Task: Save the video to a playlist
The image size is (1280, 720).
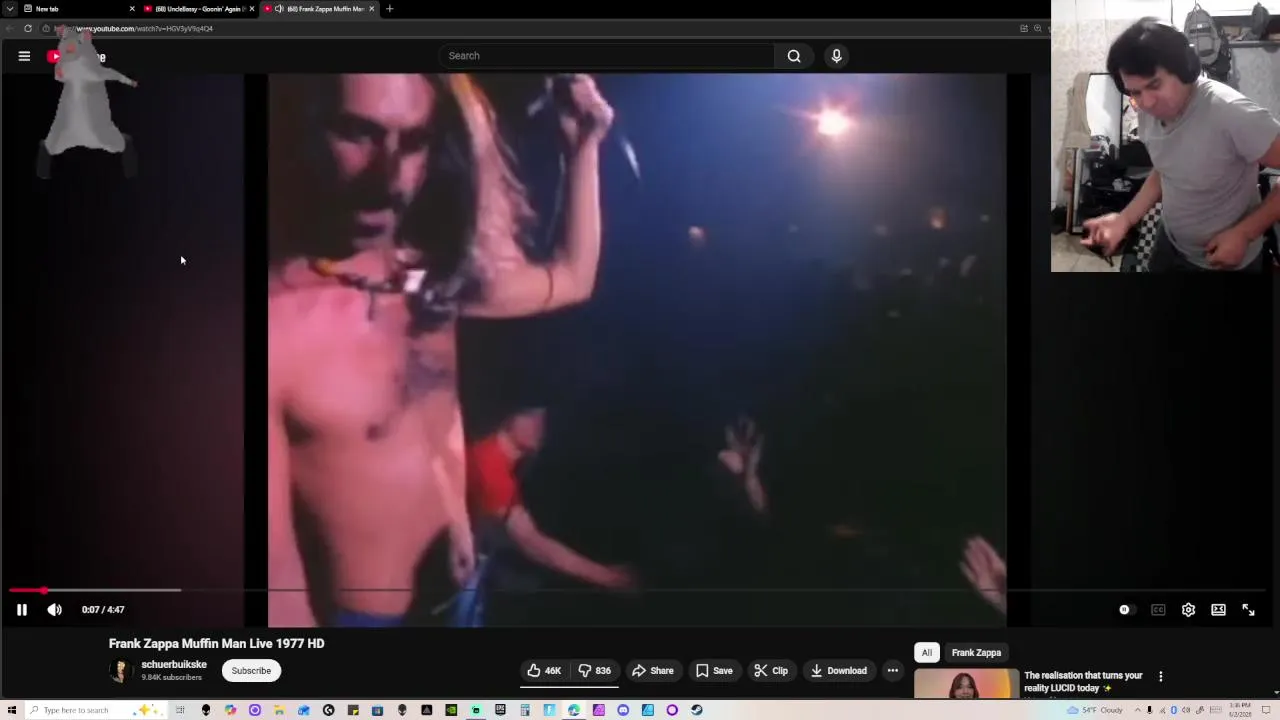Action: coord(714,671)
